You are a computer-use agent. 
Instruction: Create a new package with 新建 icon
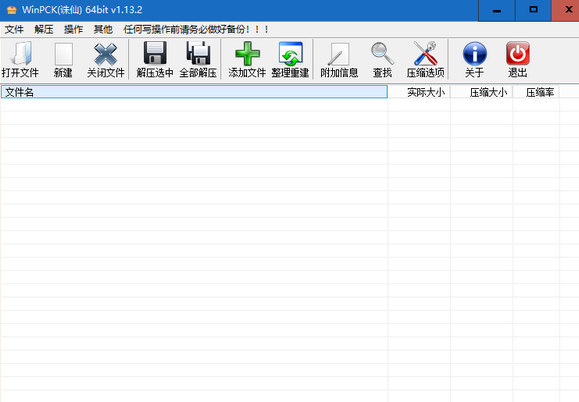[x=63, y=59]
